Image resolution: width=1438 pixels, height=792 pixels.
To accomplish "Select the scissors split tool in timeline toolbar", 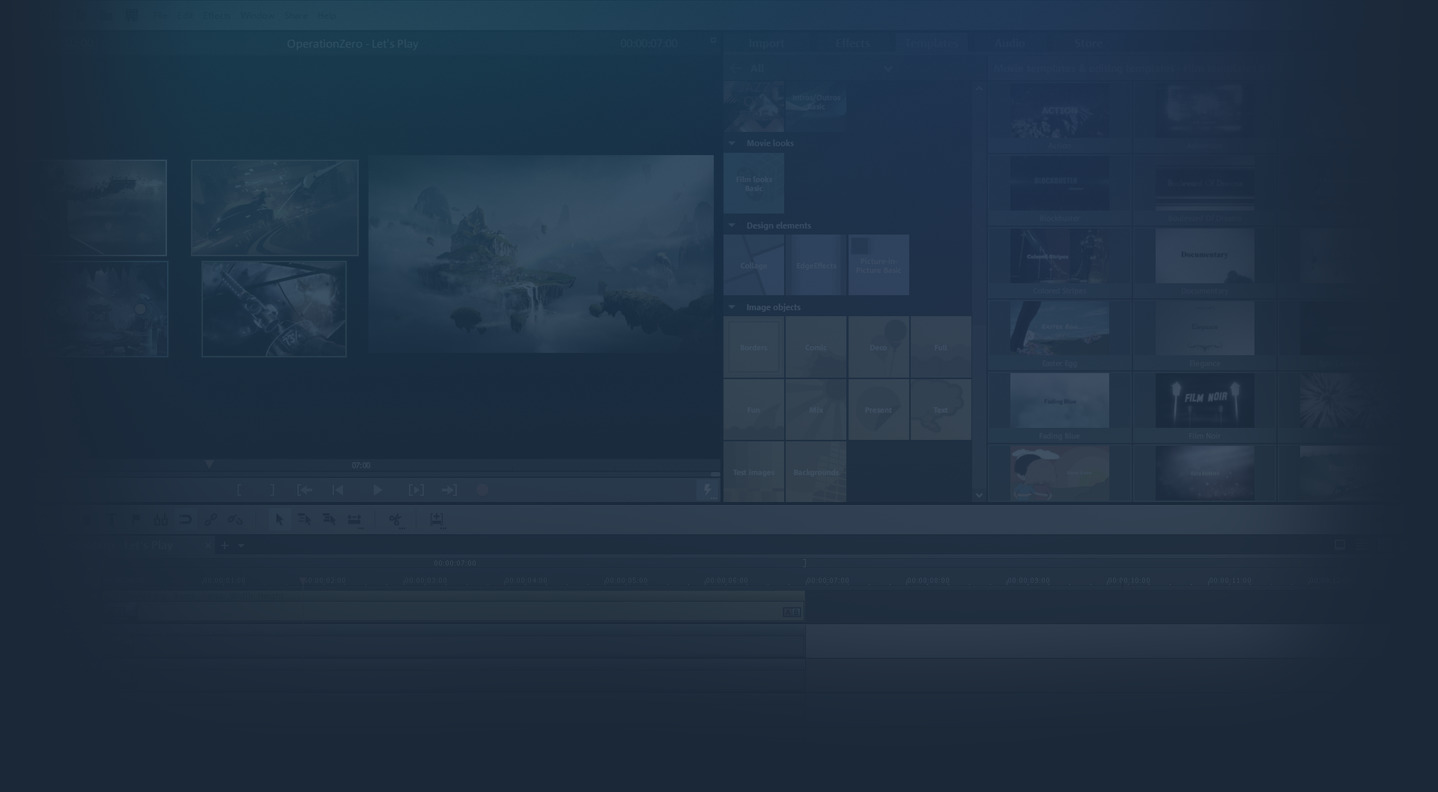I will pos(395,520).
